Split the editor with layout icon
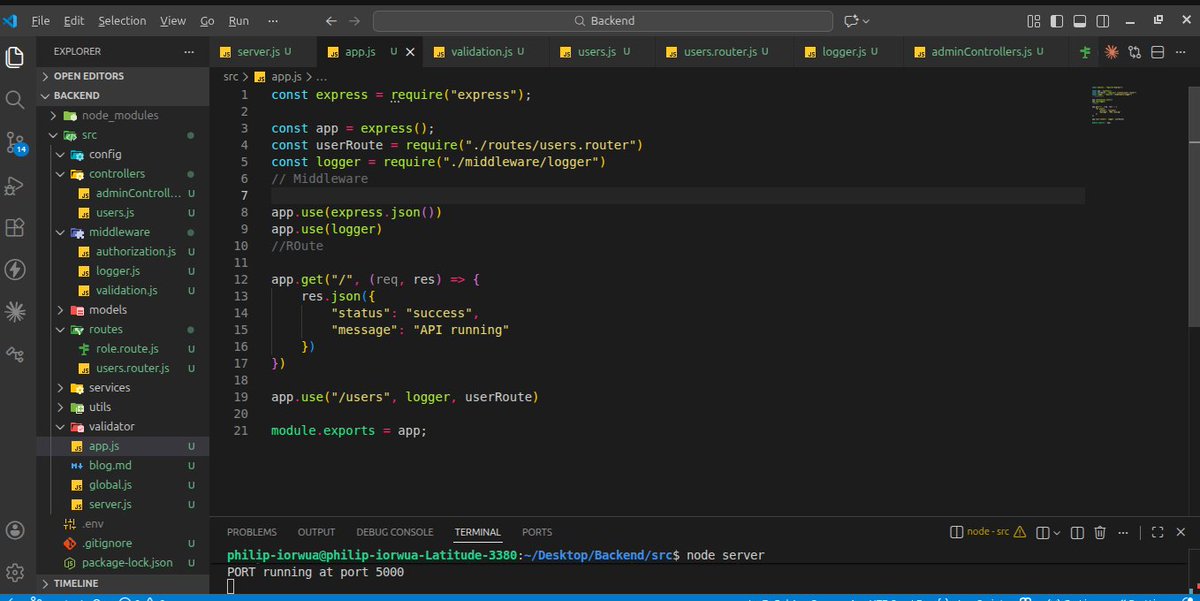This screenshot has width=1200, height=601. click(1158, 52)
